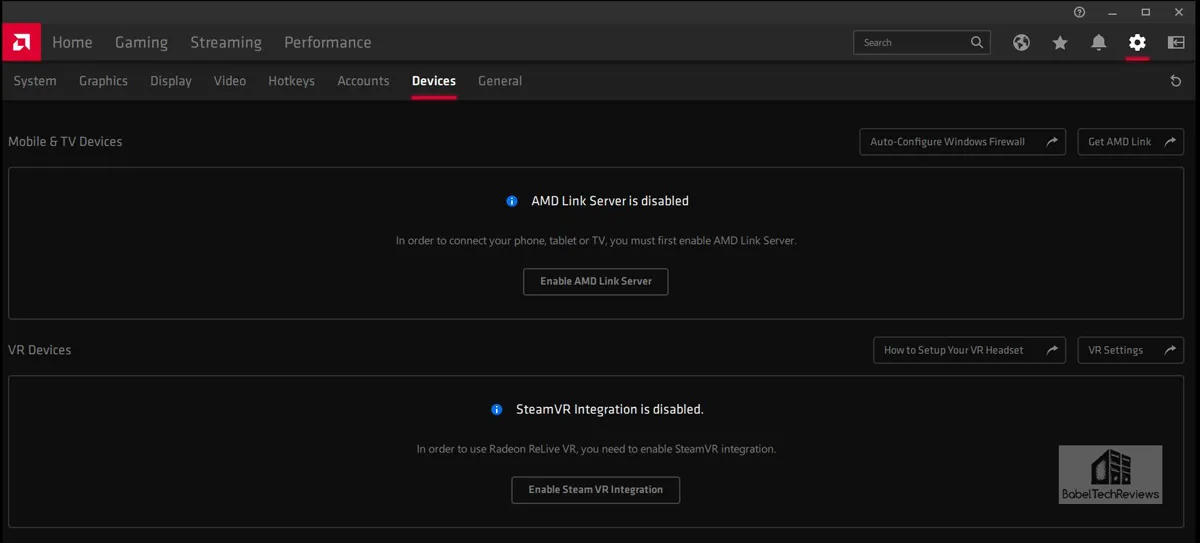
Task: Open VR Settings button
Action: [1131, 350]
